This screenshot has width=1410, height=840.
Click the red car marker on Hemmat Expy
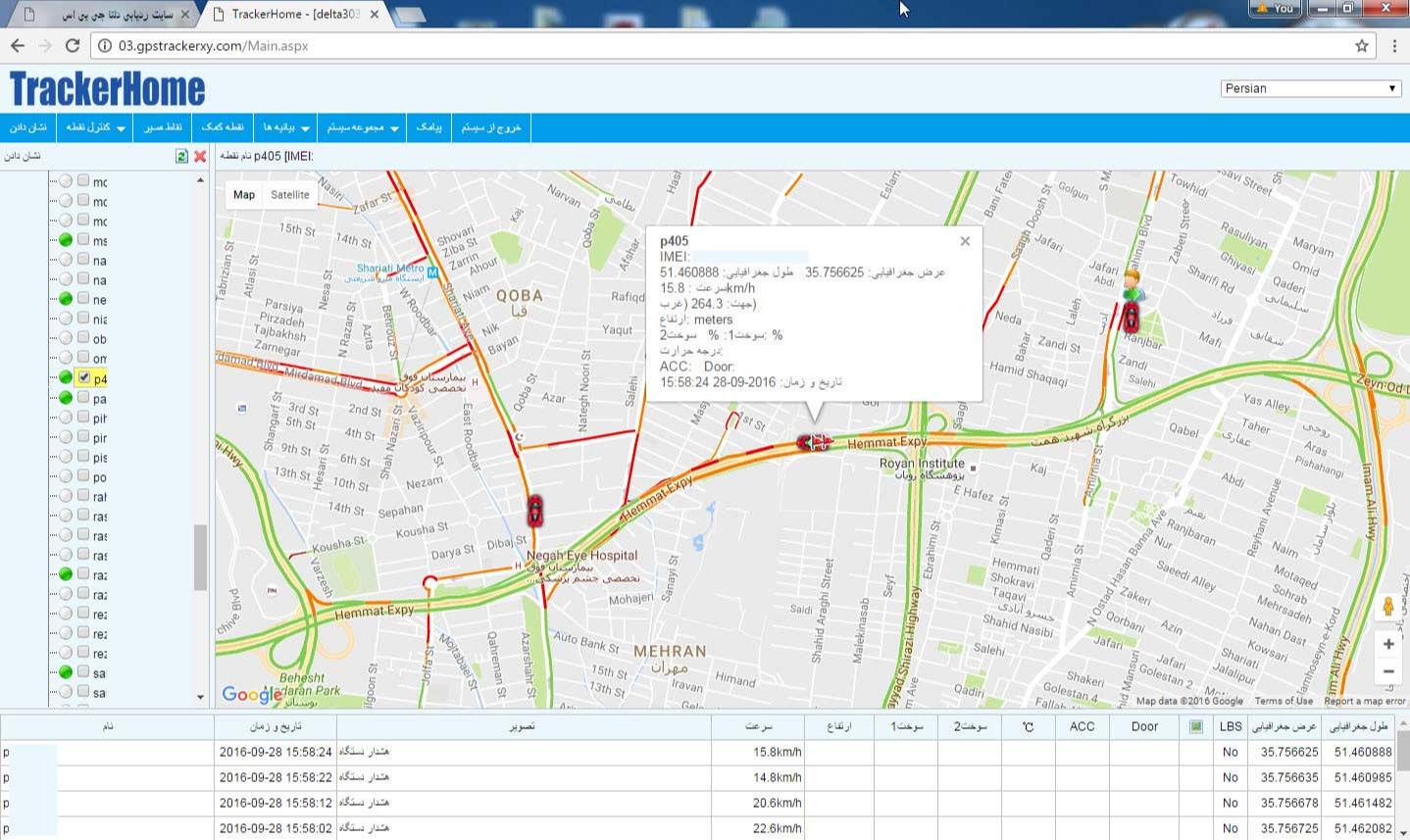point(813,443)
